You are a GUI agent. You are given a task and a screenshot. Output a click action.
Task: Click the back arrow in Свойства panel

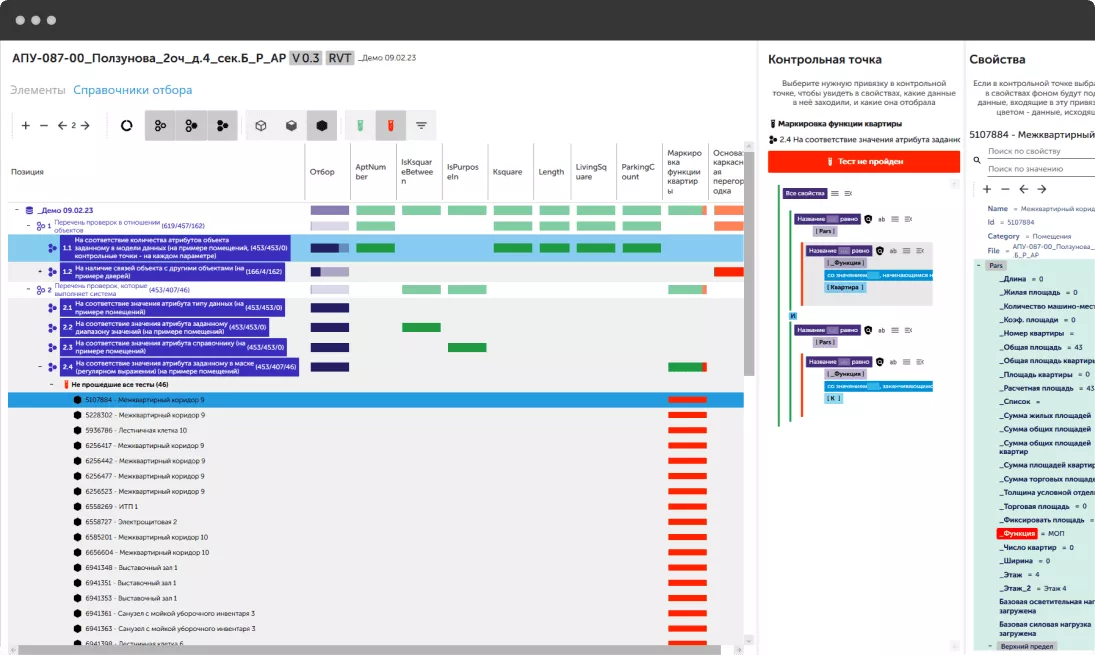[1023, 189]
